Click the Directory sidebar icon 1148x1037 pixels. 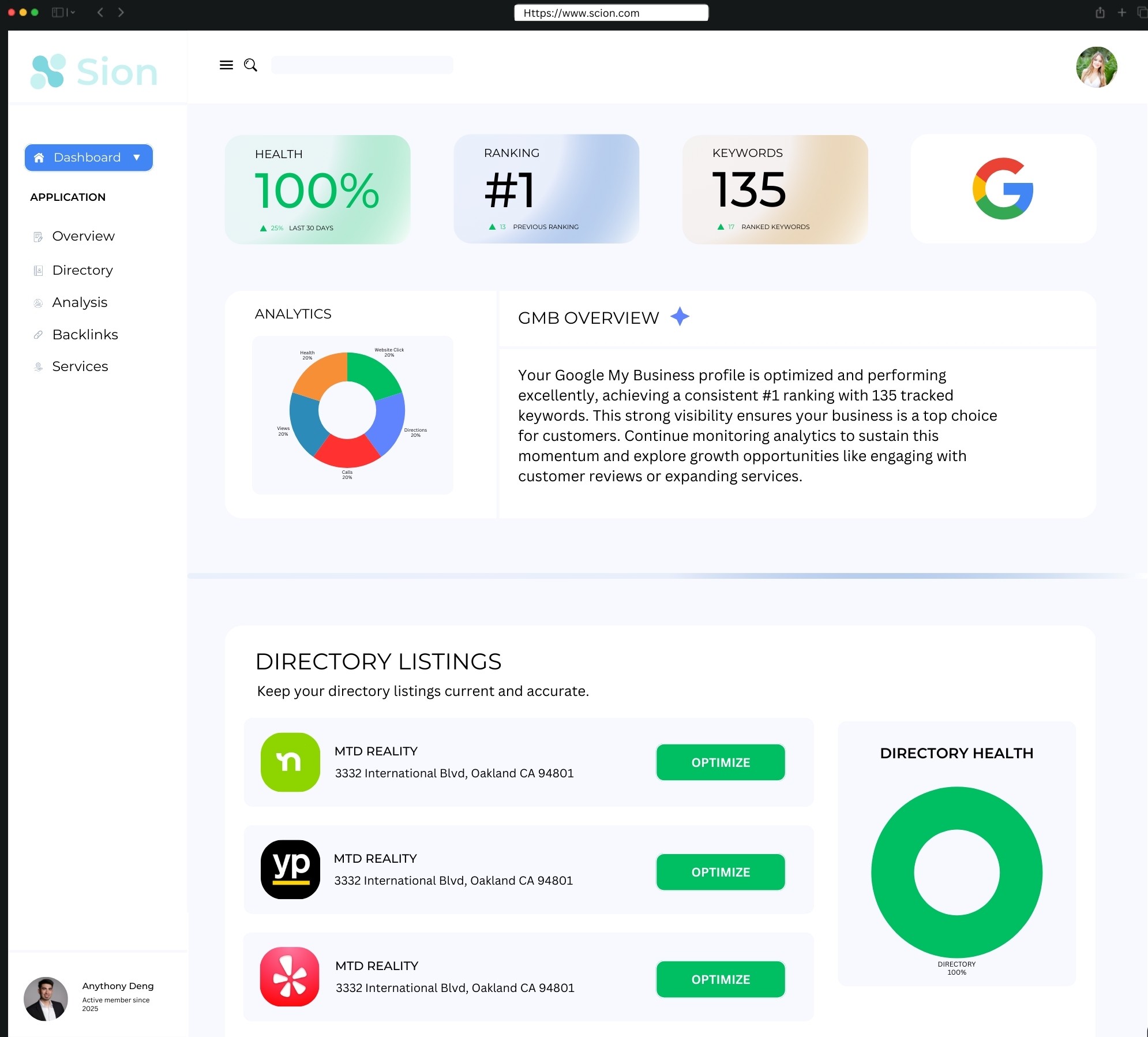(38, 271)
